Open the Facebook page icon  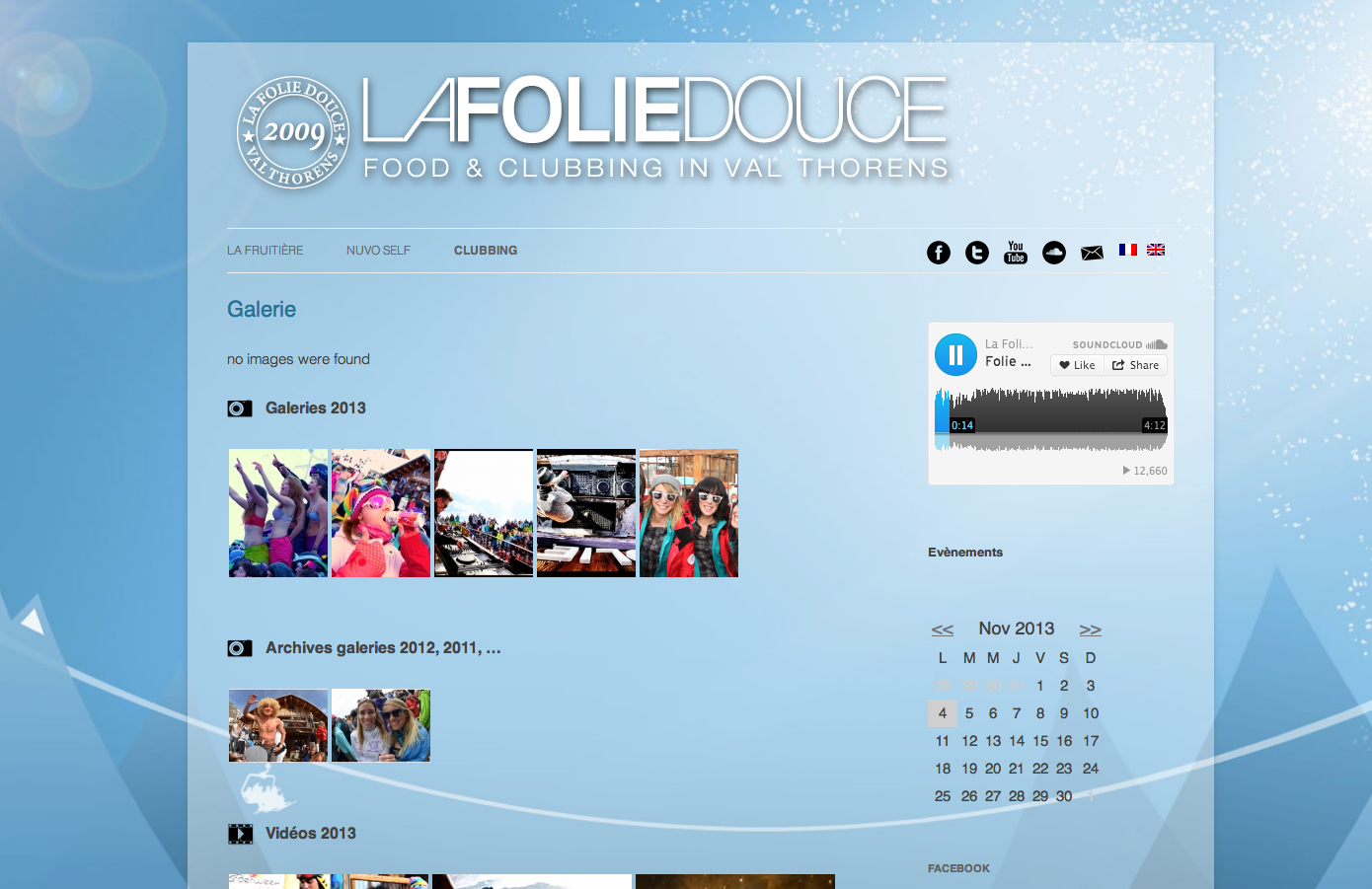pyautogui.click(x=939, y=253)
